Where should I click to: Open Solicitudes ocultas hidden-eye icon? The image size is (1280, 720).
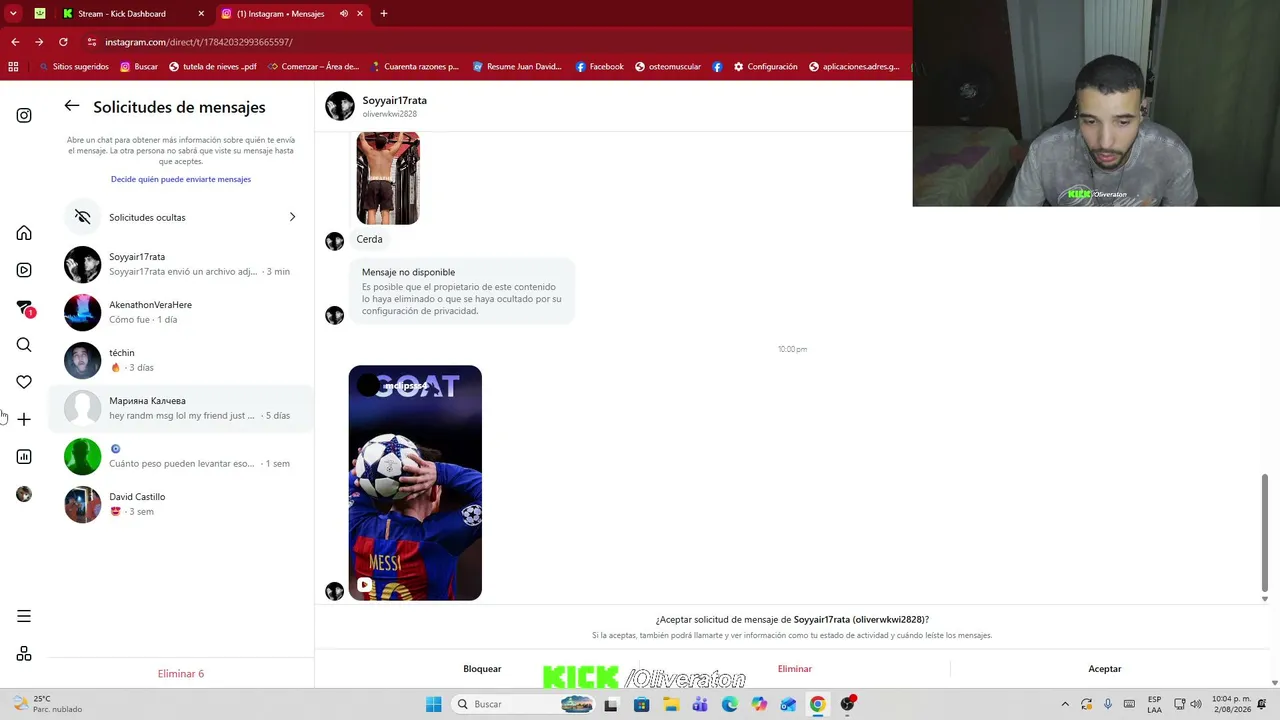tap(83, 217)
